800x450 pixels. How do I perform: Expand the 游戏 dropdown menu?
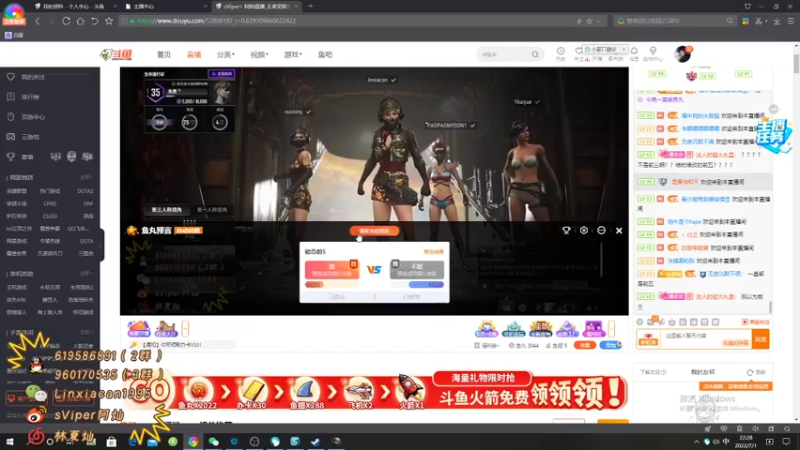[x=293, y=55]
